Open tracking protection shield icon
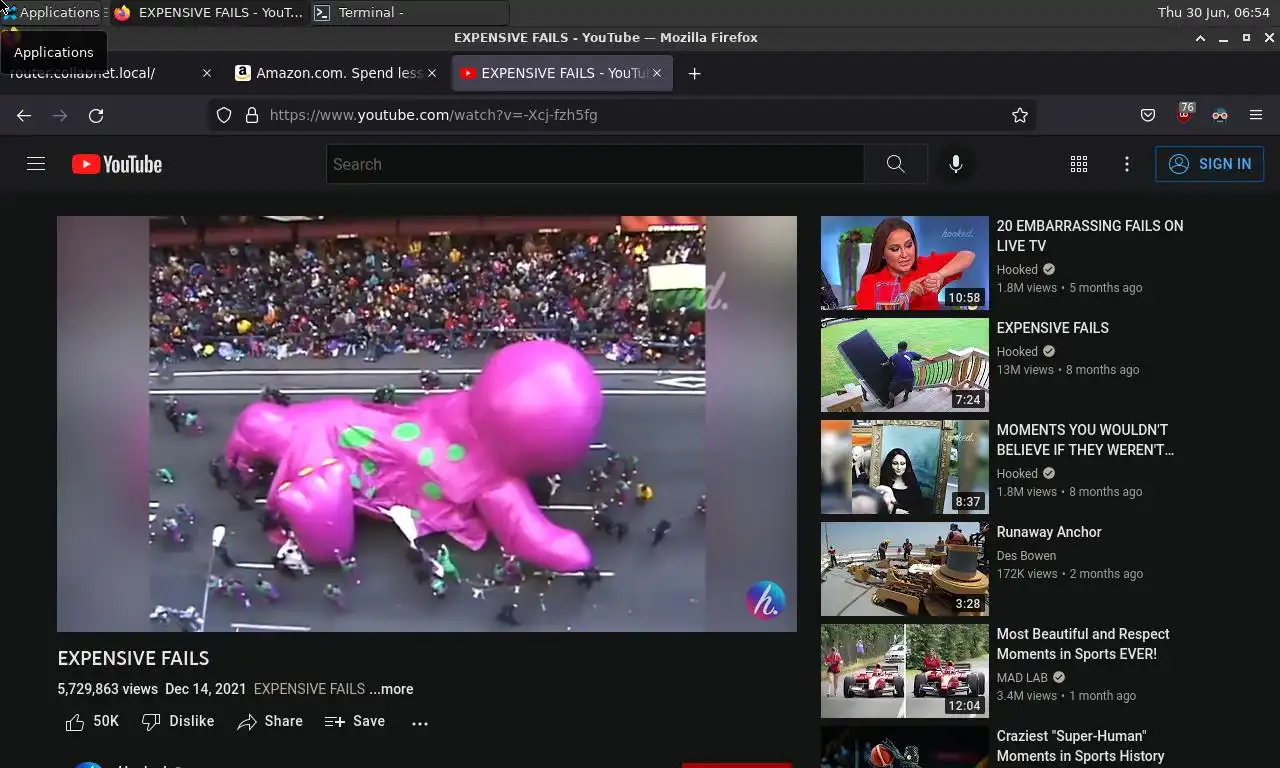This screenshot has width=1280, height=768. 224,115
